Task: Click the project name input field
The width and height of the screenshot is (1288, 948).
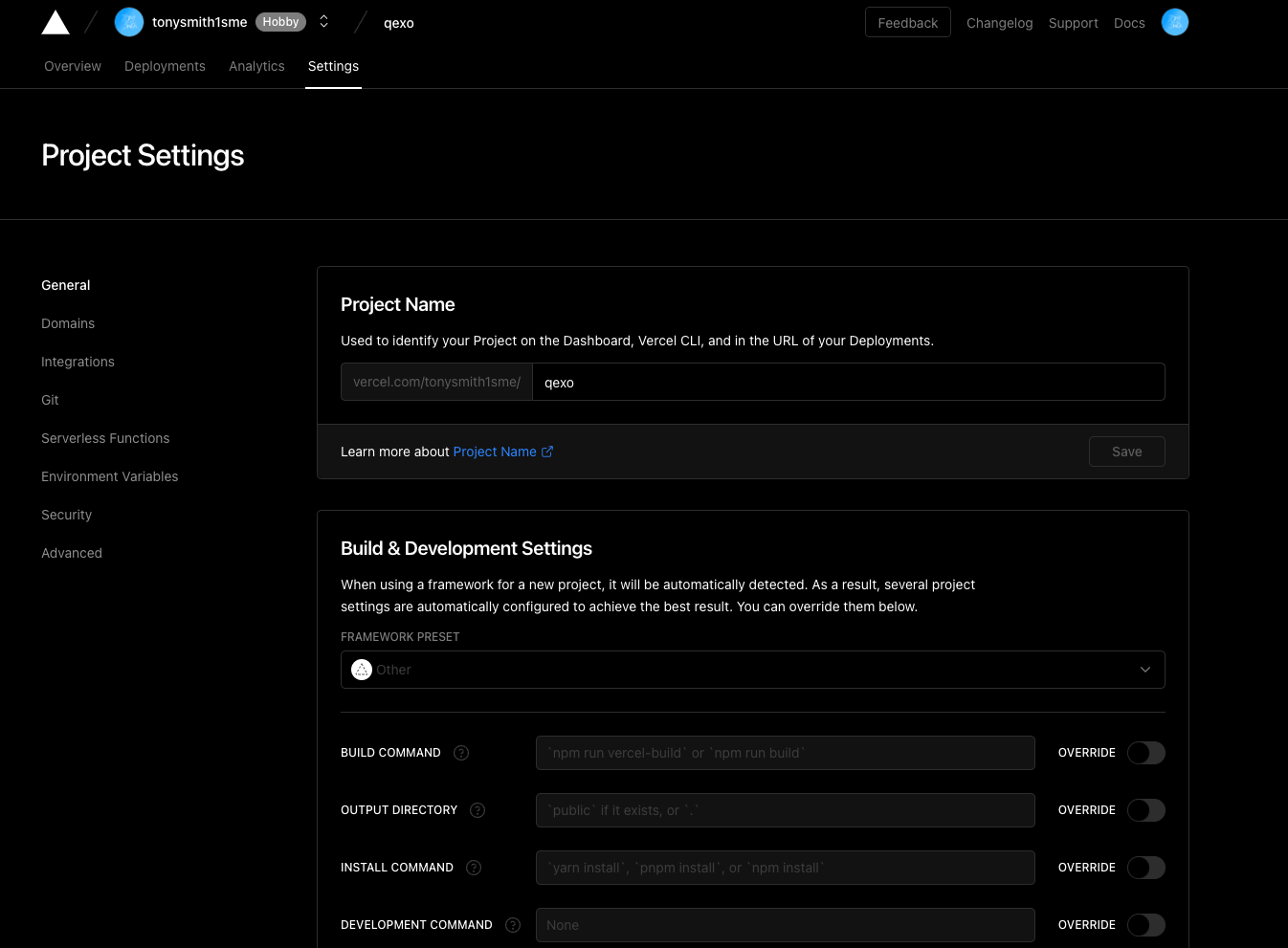Action: [848, 383]
